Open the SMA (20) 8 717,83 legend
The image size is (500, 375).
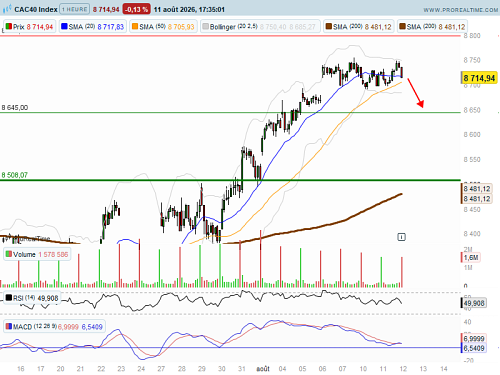point(93,26)
